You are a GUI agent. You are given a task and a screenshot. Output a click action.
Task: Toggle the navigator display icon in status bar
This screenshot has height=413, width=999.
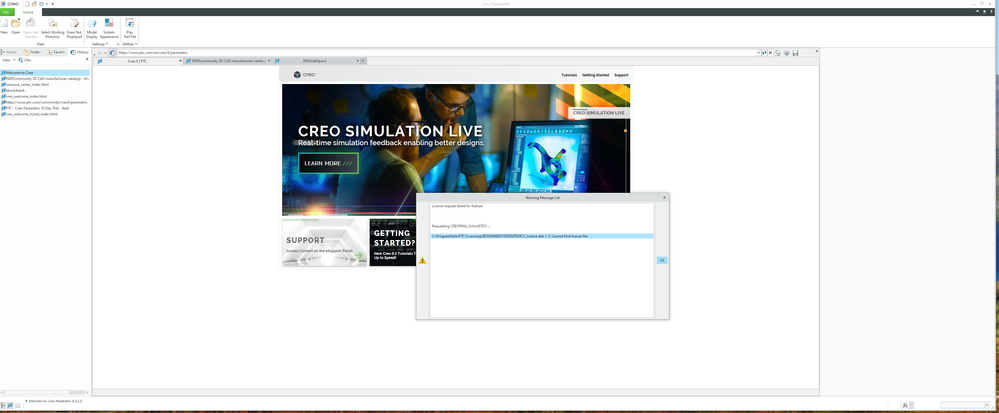point(3,405)
